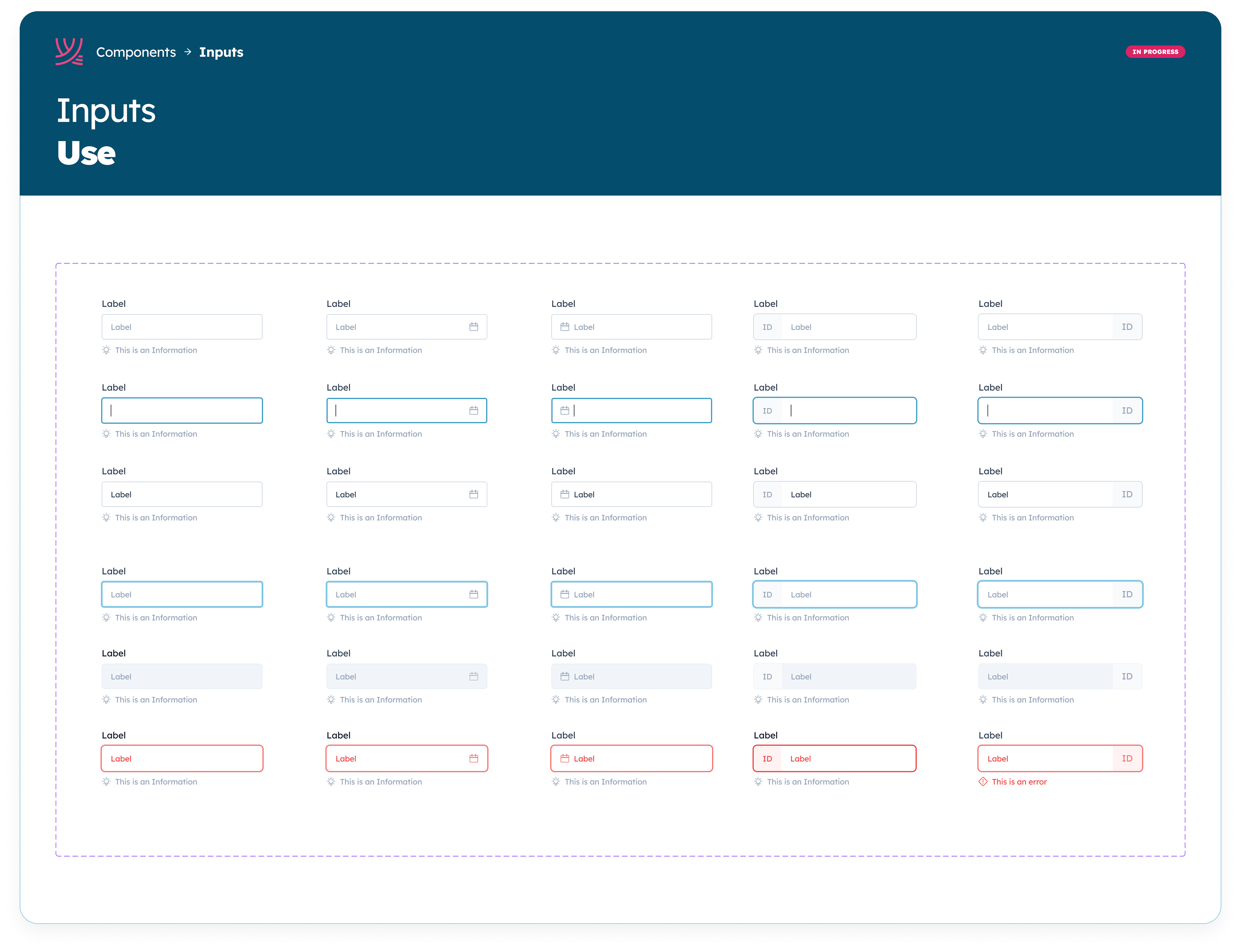Viewport: 1241px width, 952px height.
Task: Click the plain filled dark-text input without icons
Action: click(x=182, y=495)
